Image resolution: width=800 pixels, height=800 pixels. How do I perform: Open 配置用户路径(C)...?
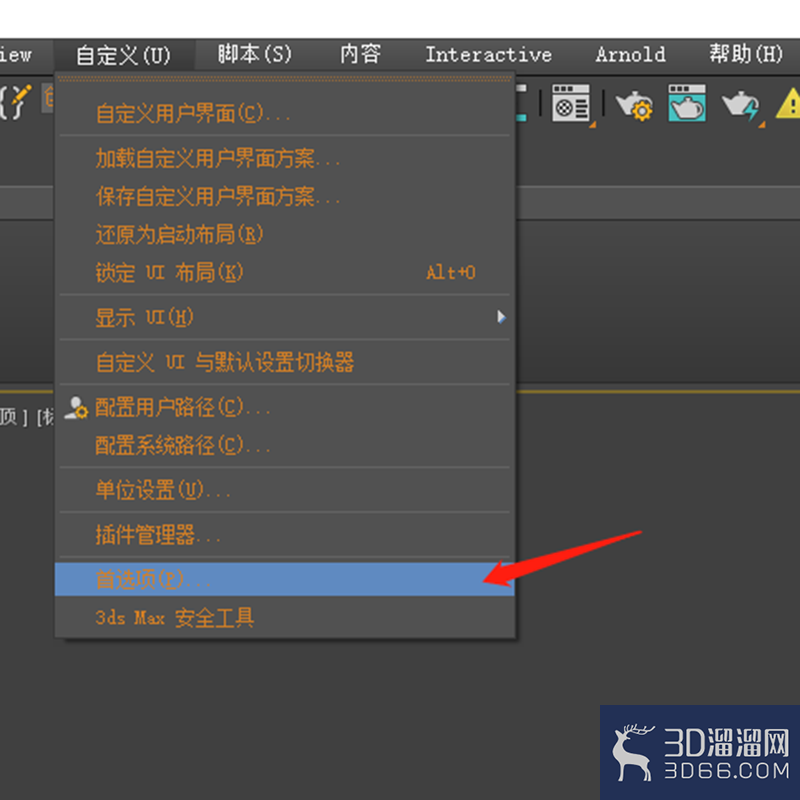coord(285,407)
